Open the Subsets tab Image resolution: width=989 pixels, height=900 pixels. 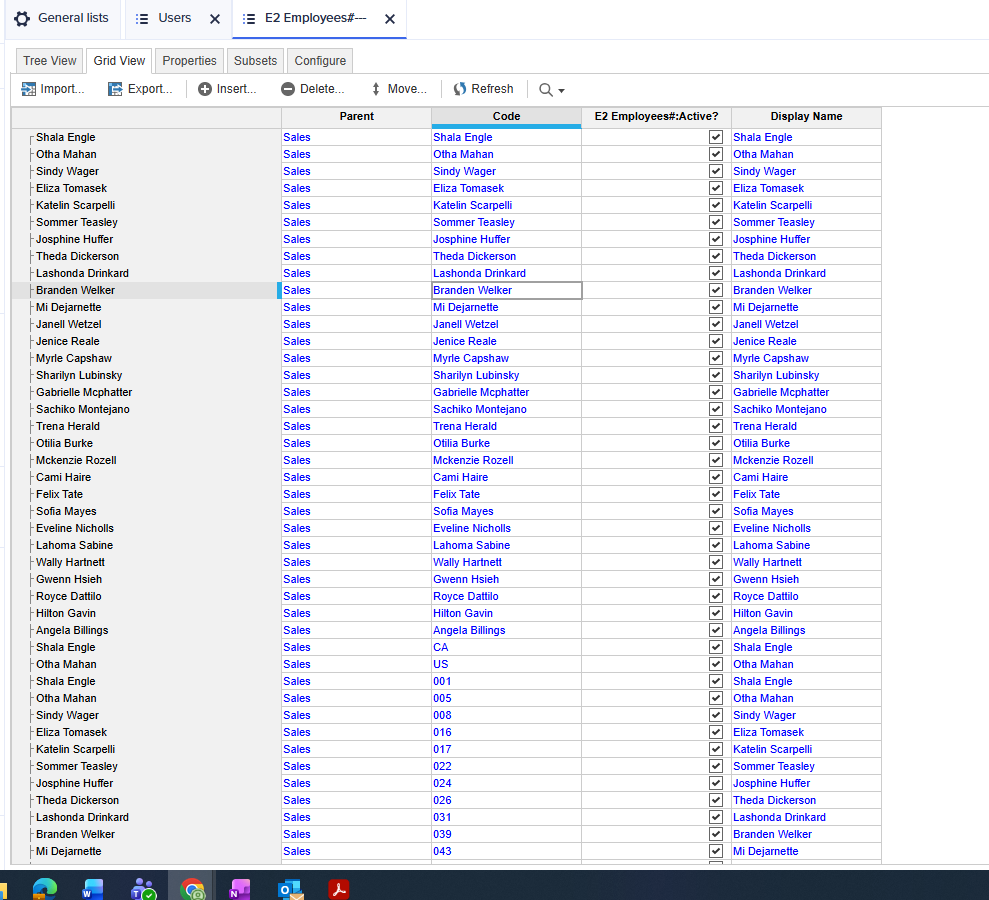tap(255, 61)
